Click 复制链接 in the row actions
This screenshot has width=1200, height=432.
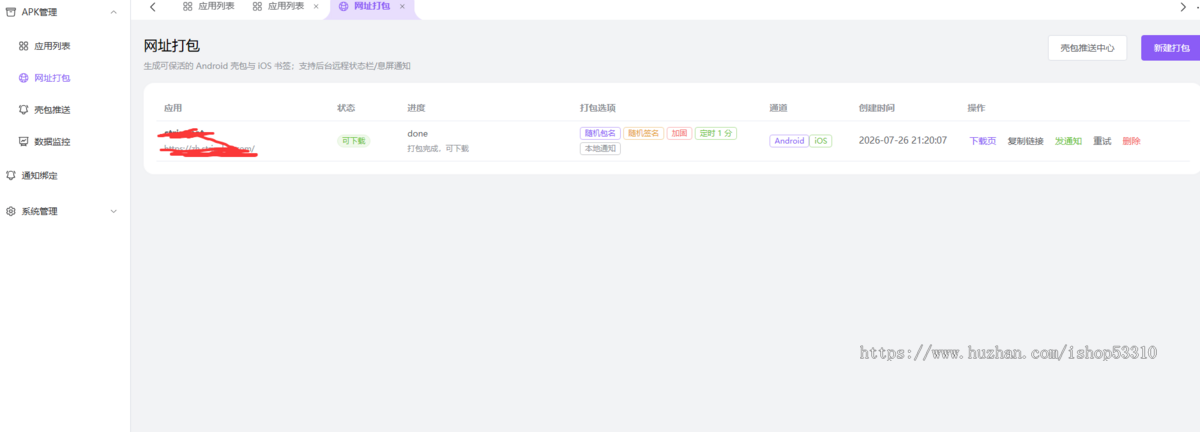coord(1025,141)
